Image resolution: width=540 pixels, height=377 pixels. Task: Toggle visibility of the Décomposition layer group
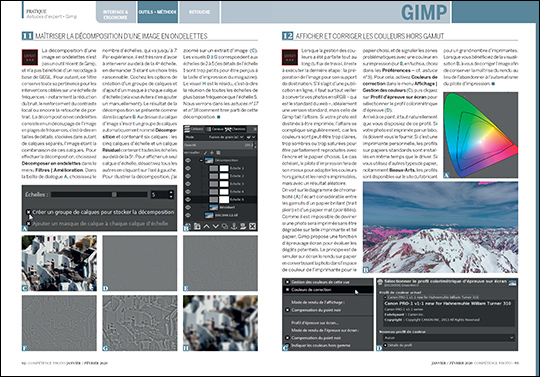click(x=188, y=160)
